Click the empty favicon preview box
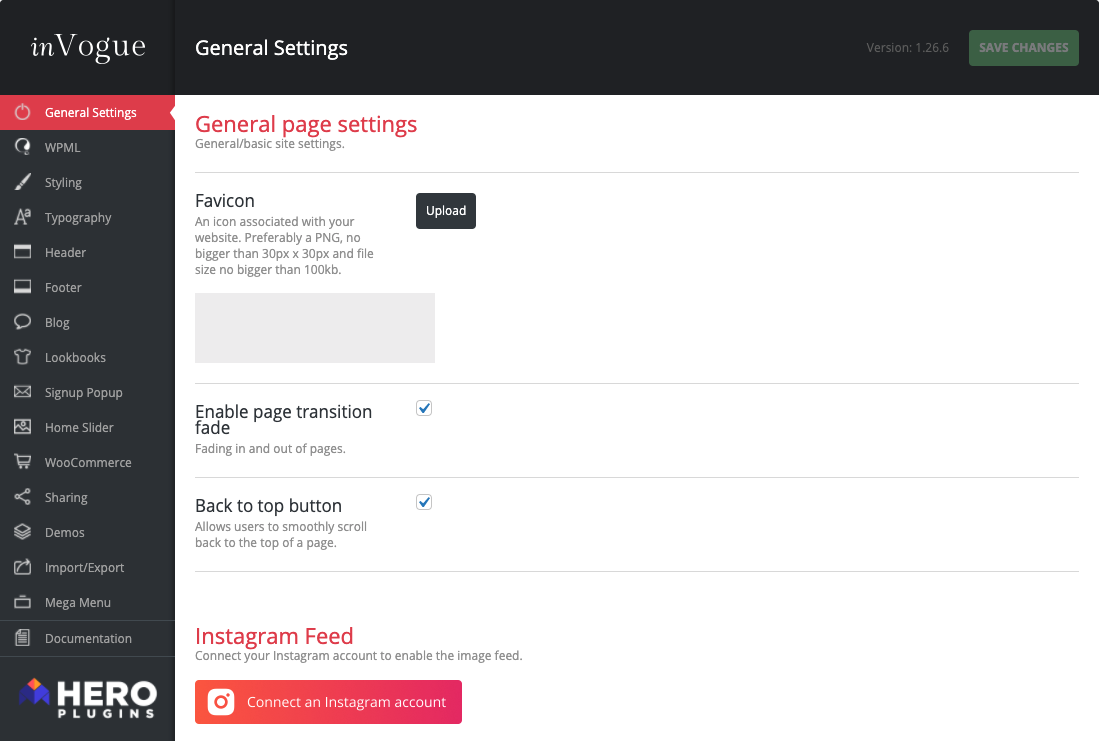The image size is (1099, 741). 314,328
